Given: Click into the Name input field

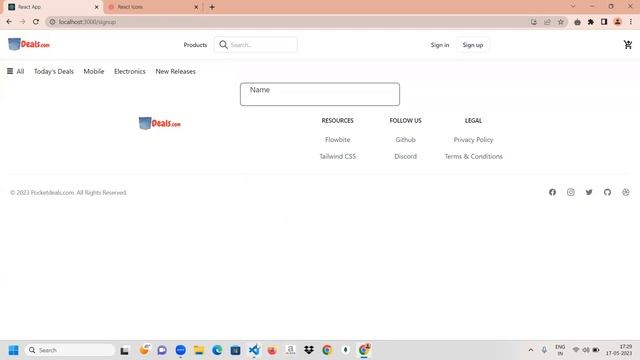Looking at the screenshot, I should [320, 94].
